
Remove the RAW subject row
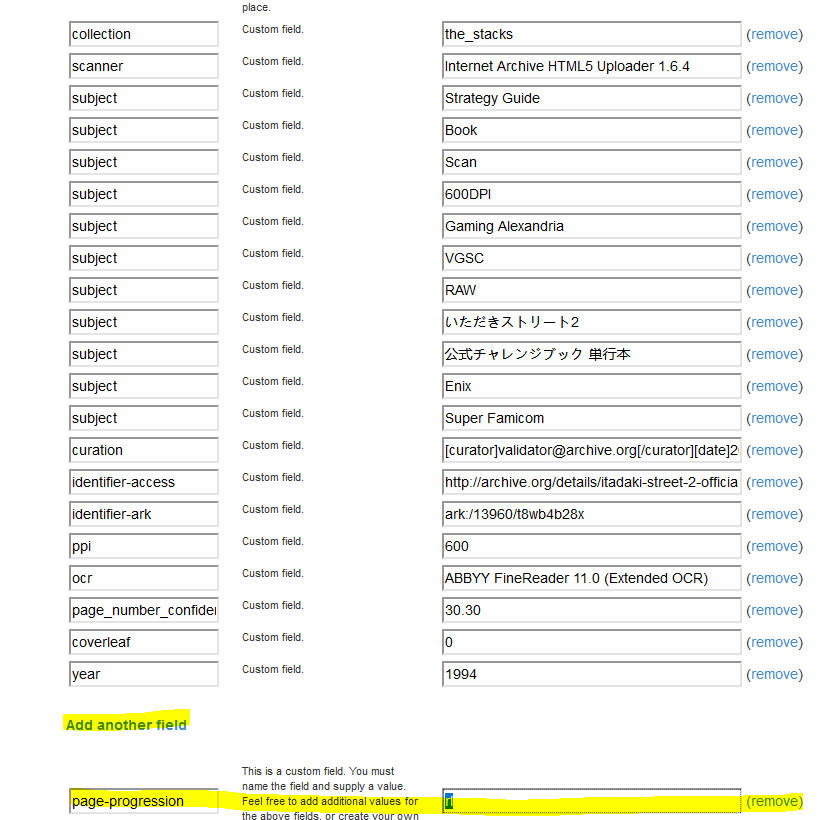(x=775, y=291)
